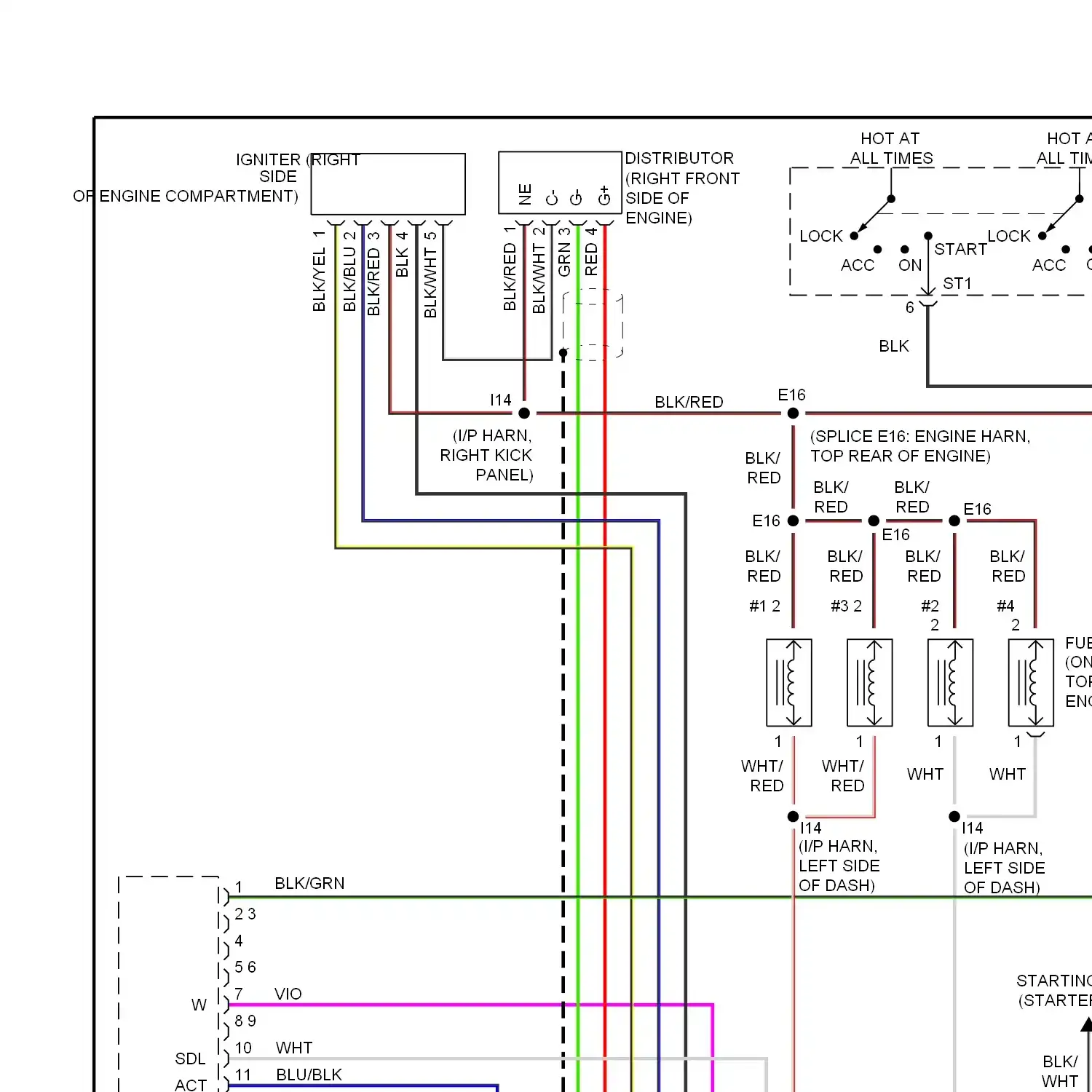Image resolution: width=1092 pixels, height=1092 pixels.
Task: Select the 'IGNITER (RIGHT SIDE' label text
Action: (x=298, y=168)
